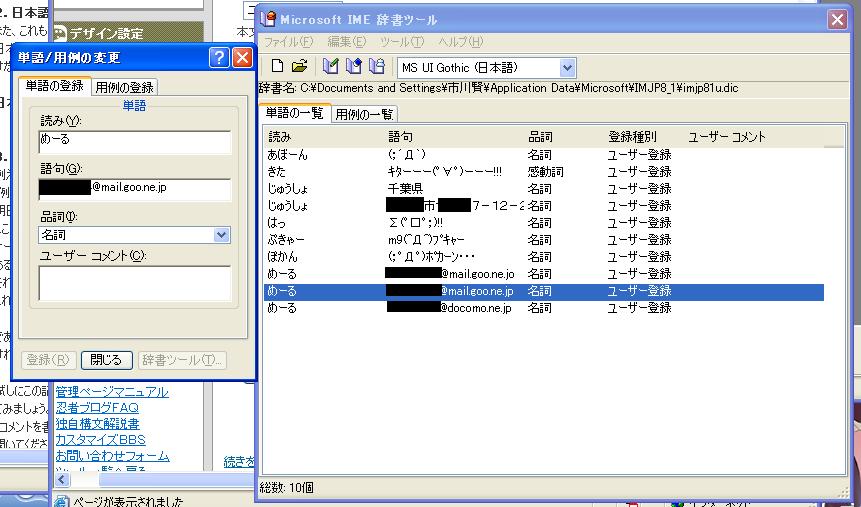Sort by the 品詞 column header
The image size is (861, 507).
[x=565, y=137]
